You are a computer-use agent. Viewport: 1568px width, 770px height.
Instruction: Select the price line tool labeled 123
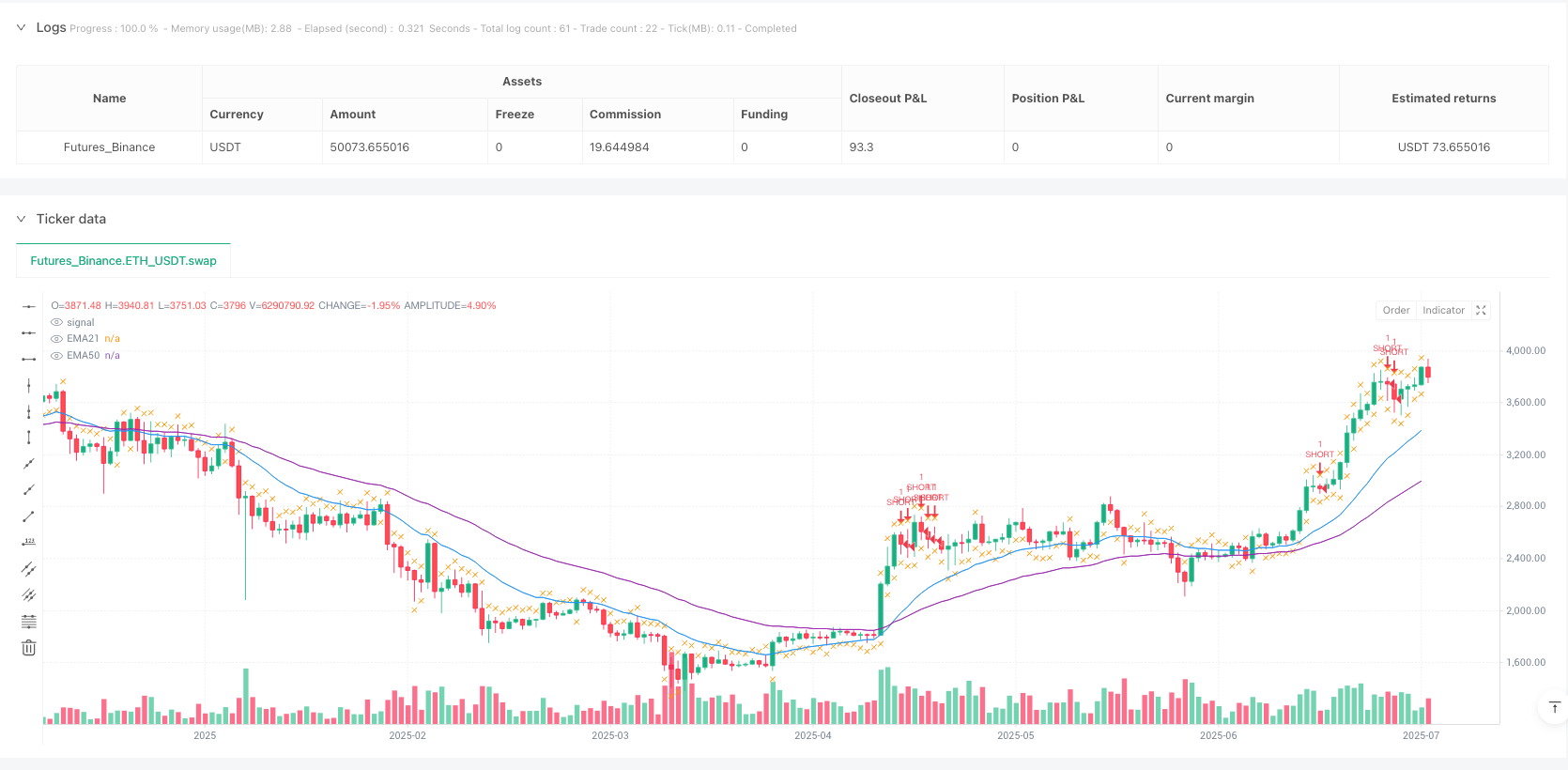[x=29, y=543]
